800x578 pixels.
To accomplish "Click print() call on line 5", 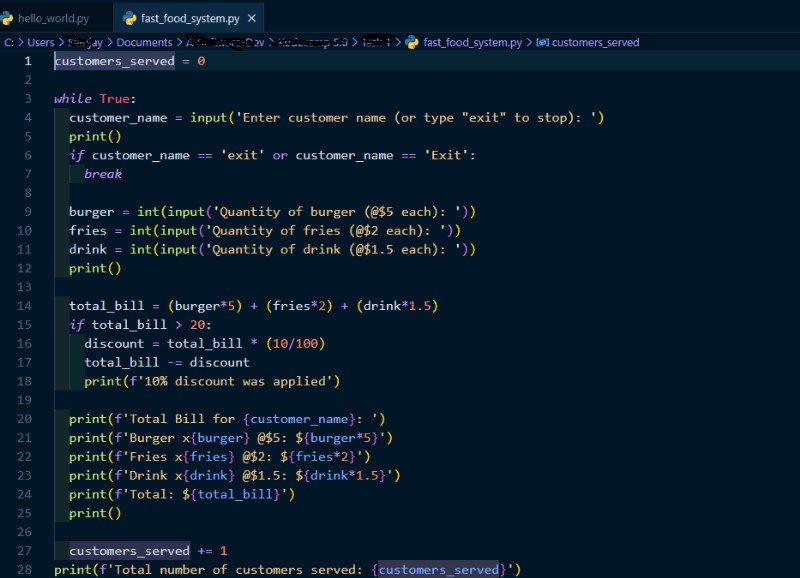I will 95,137.
